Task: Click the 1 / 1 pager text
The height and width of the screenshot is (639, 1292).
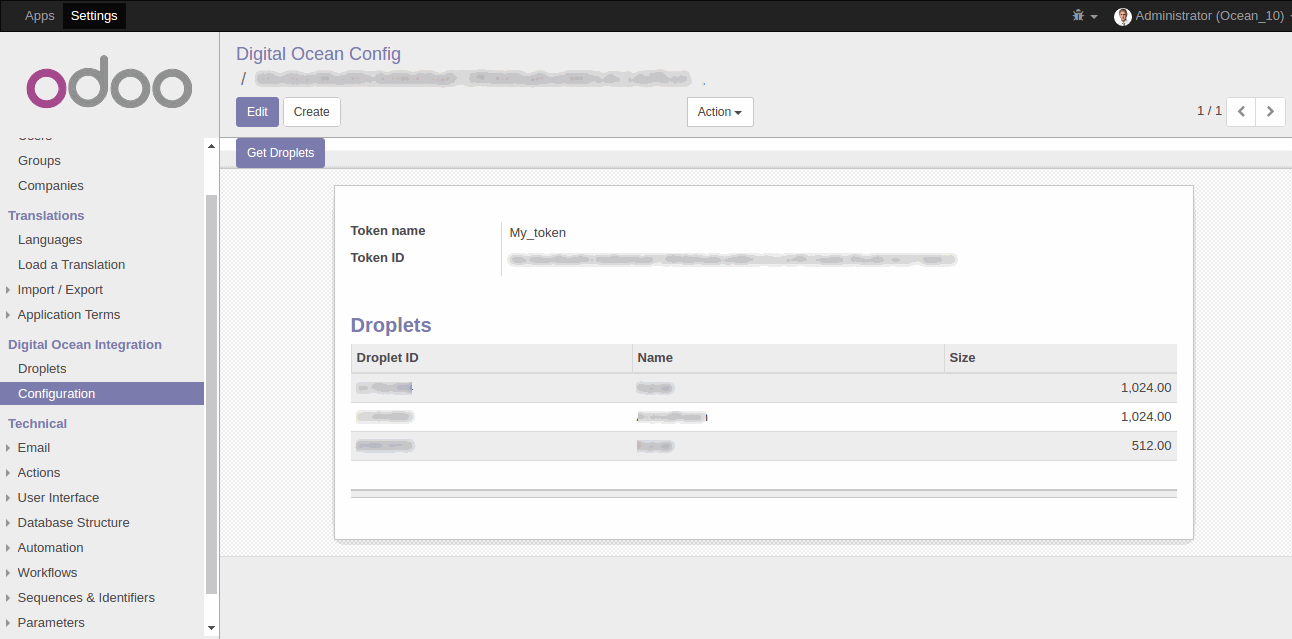Action: point(1209,111)
